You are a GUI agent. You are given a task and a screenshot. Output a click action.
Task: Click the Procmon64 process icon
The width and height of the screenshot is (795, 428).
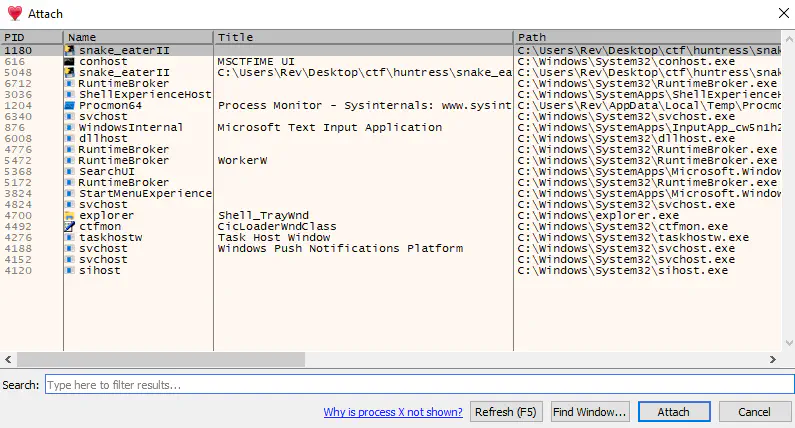click(x=70, y=105)
